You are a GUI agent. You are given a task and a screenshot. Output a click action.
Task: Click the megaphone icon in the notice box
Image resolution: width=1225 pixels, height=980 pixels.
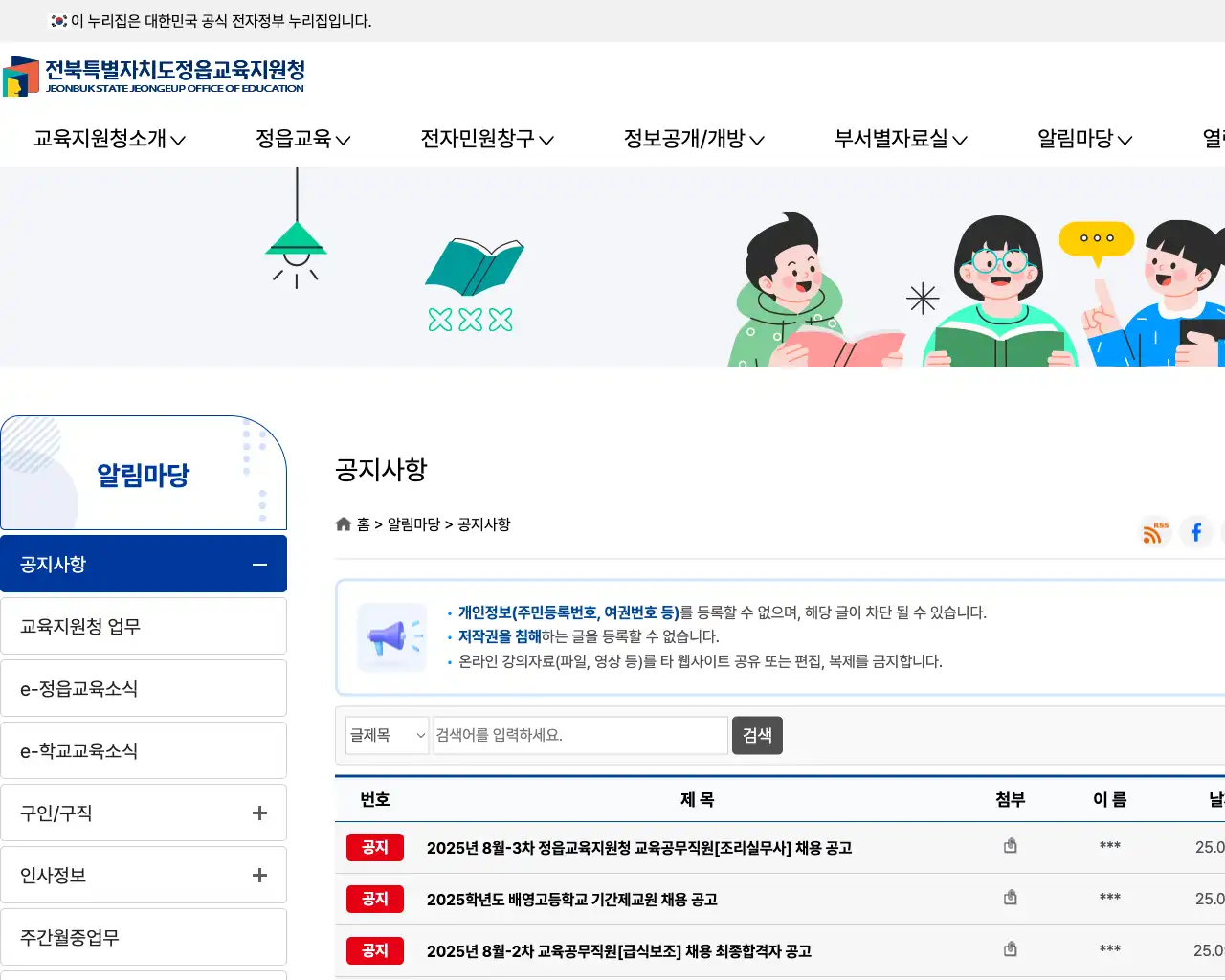point(391,636)
